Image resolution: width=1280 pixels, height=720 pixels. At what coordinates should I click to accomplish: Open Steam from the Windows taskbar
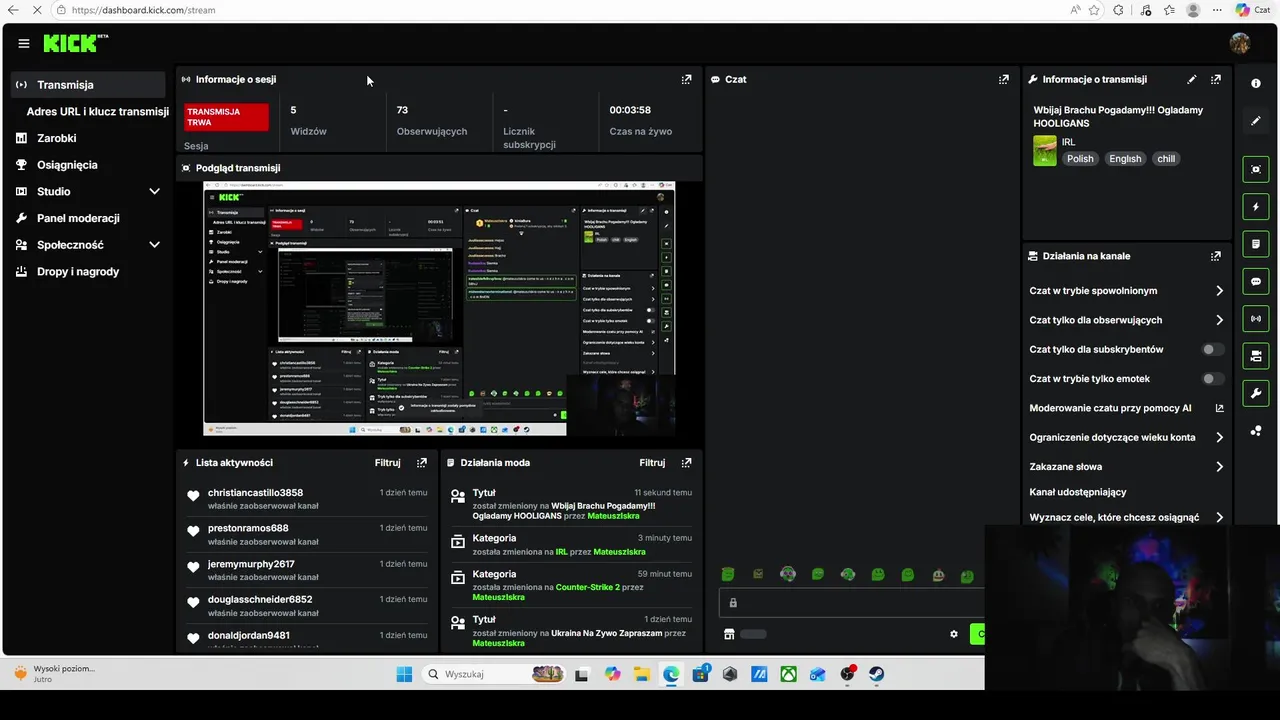[875, 674]
